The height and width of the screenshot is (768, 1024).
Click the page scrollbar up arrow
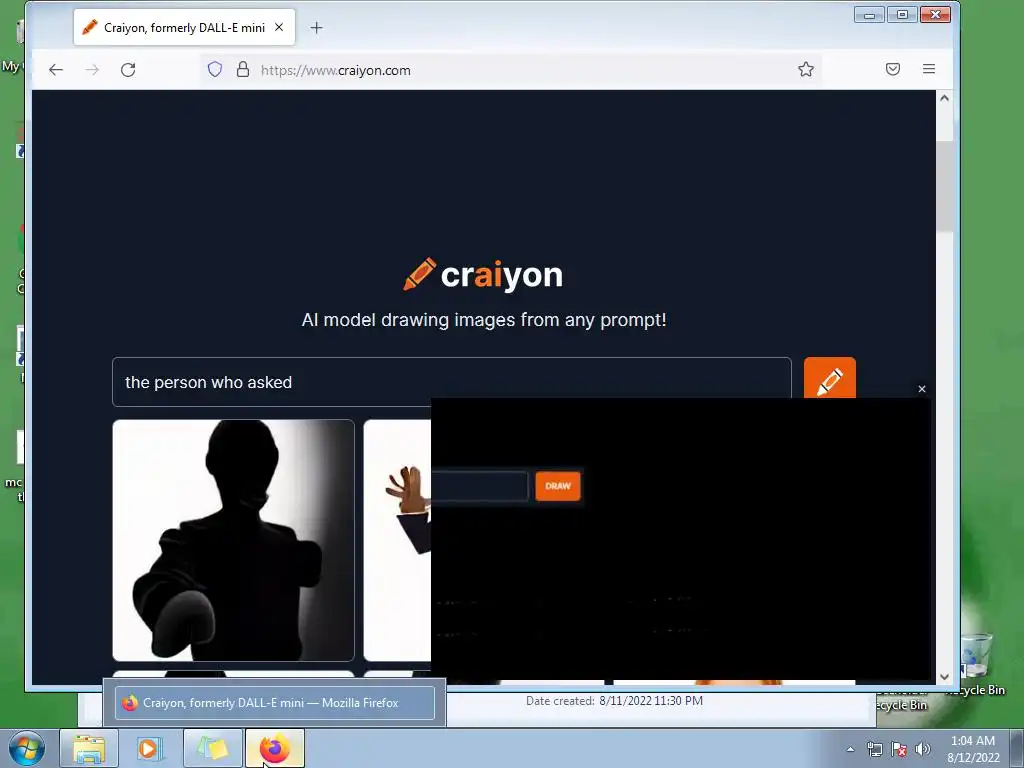[944, 98]
